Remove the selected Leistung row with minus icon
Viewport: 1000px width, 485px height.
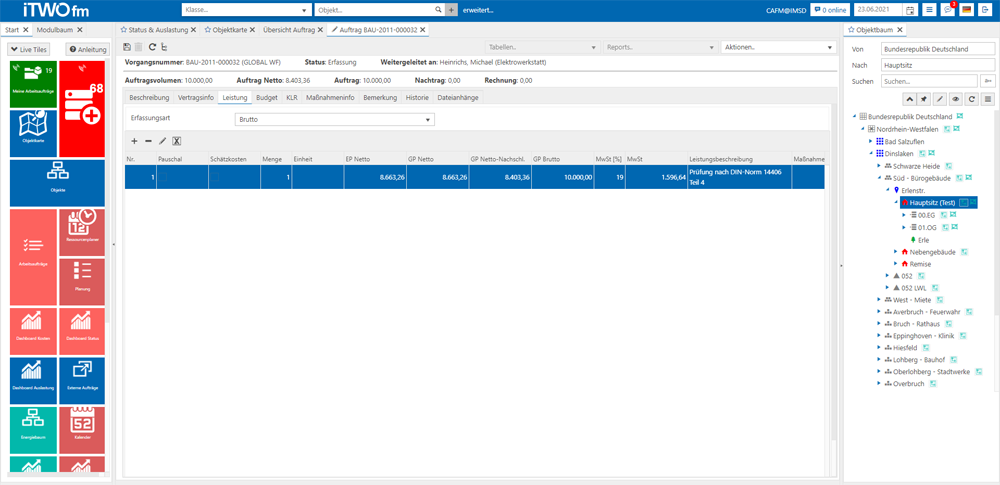148,141
